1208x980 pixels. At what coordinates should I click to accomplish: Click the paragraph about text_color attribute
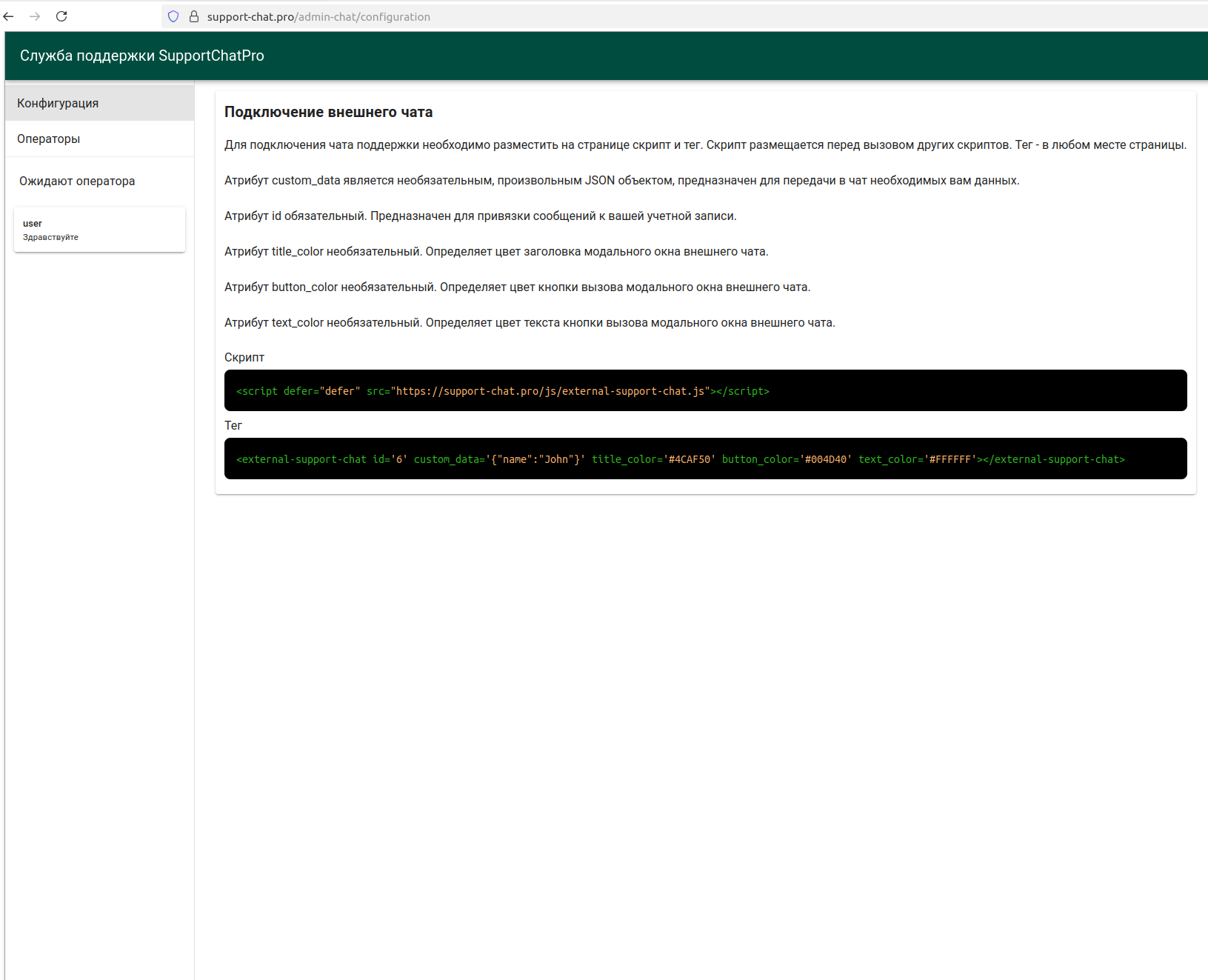click(530, 322)
